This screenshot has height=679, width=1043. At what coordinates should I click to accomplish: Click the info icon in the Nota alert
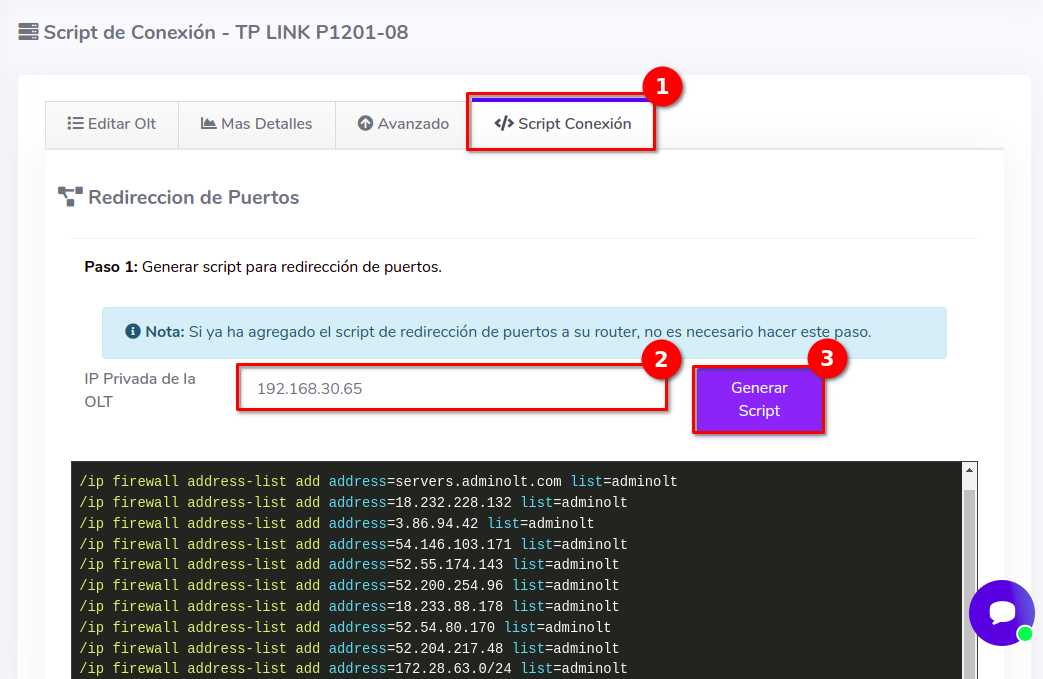132,332
